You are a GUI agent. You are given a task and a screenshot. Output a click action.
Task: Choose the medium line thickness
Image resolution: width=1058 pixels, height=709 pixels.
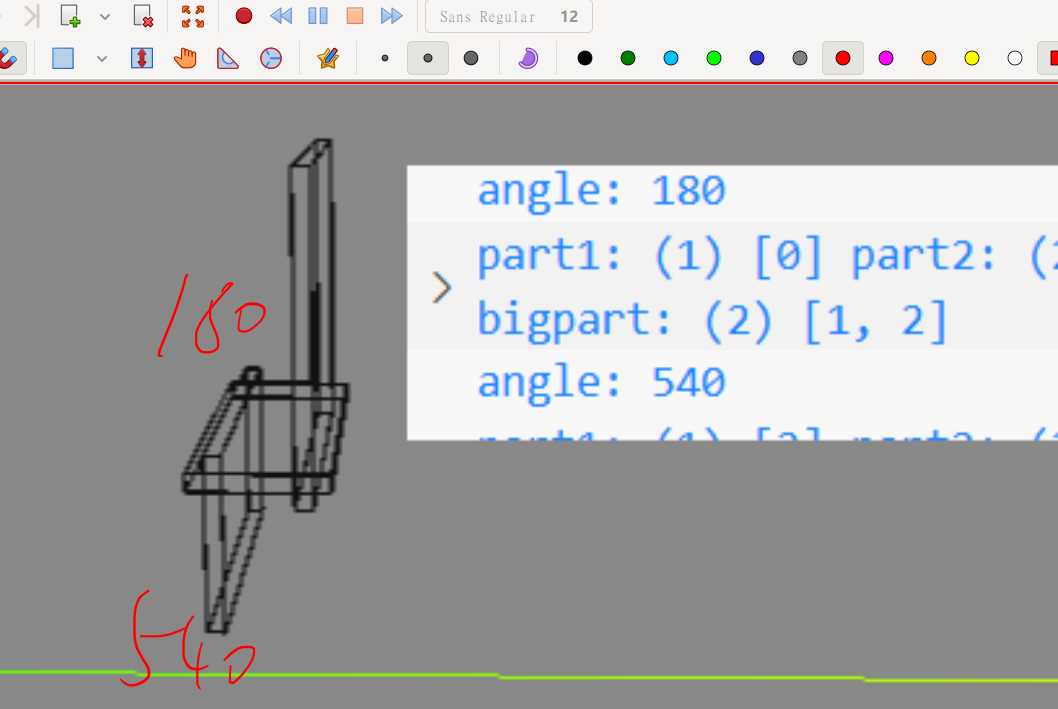(x=428, y=59)
